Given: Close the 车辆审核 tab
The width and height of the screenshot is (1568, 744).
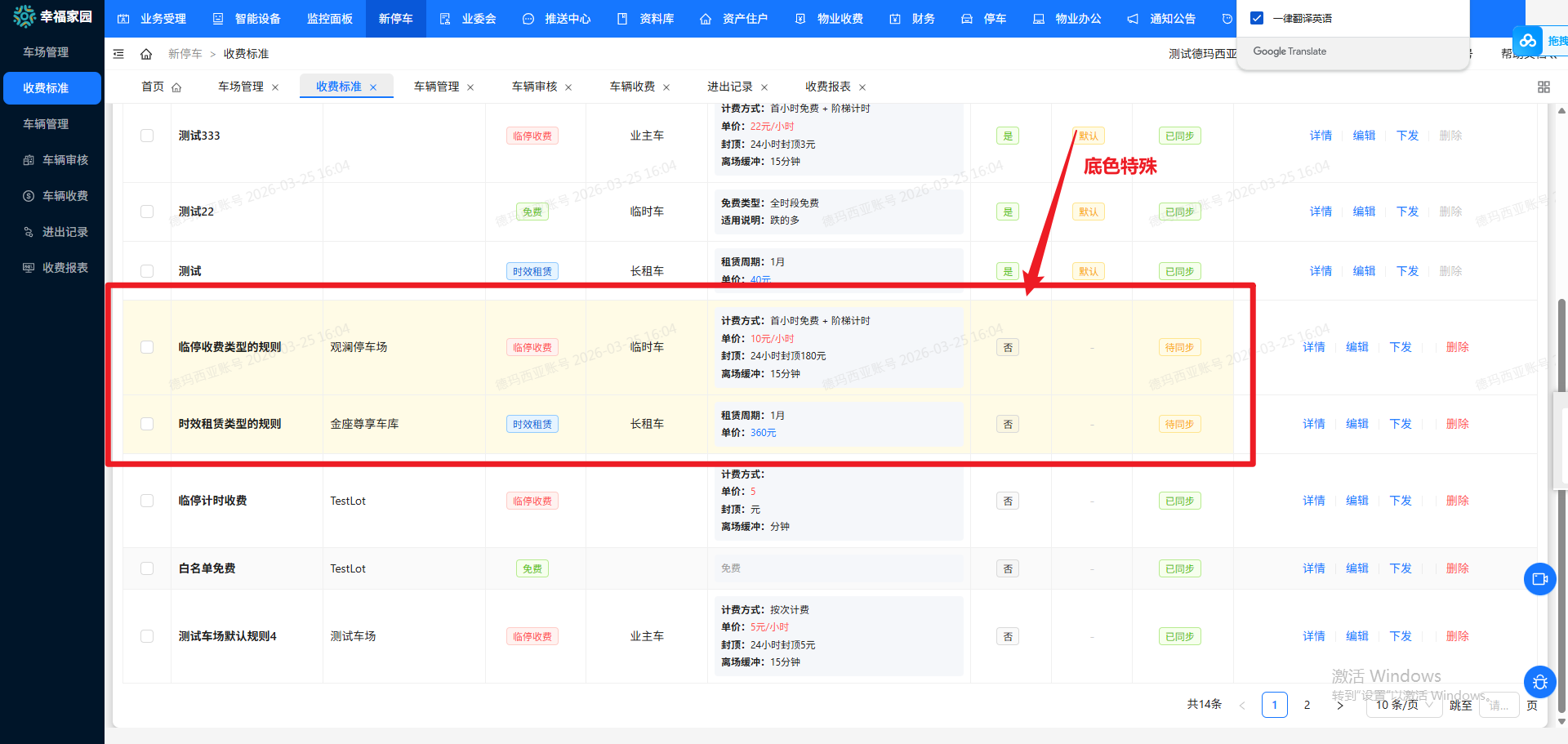Looking at the screenshot, I should click(568, 87).
